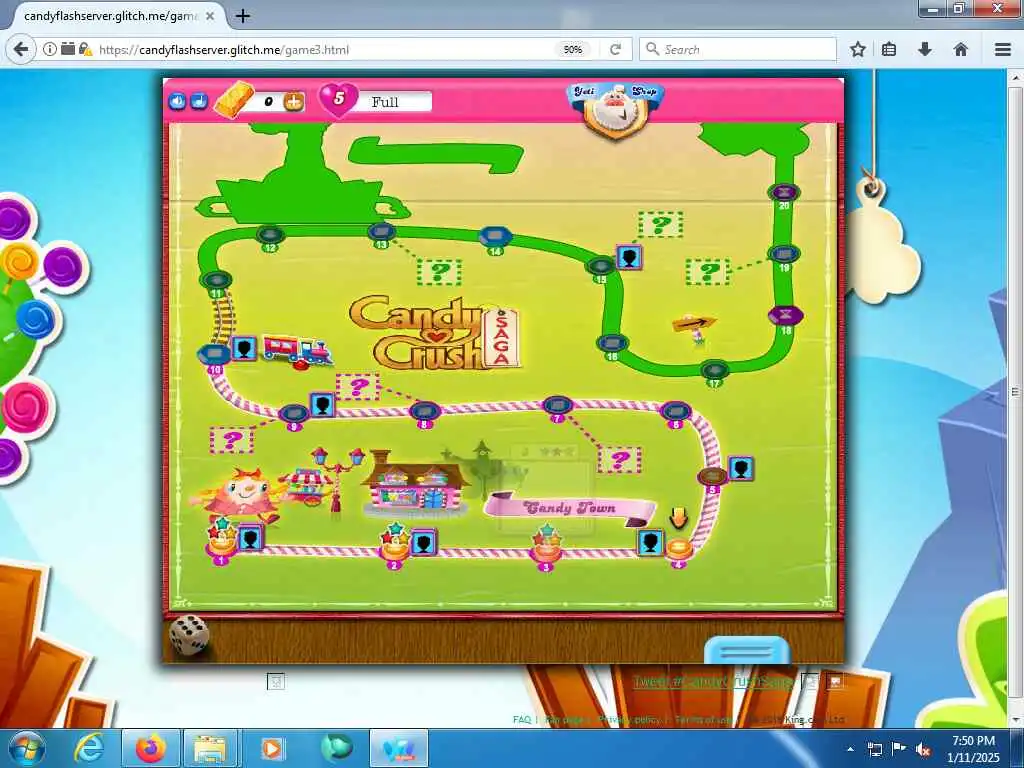This screenshot has height=768, width=1024.
Task: Click the Candy Town ribbon banner
Action: [x=569, y=509]
